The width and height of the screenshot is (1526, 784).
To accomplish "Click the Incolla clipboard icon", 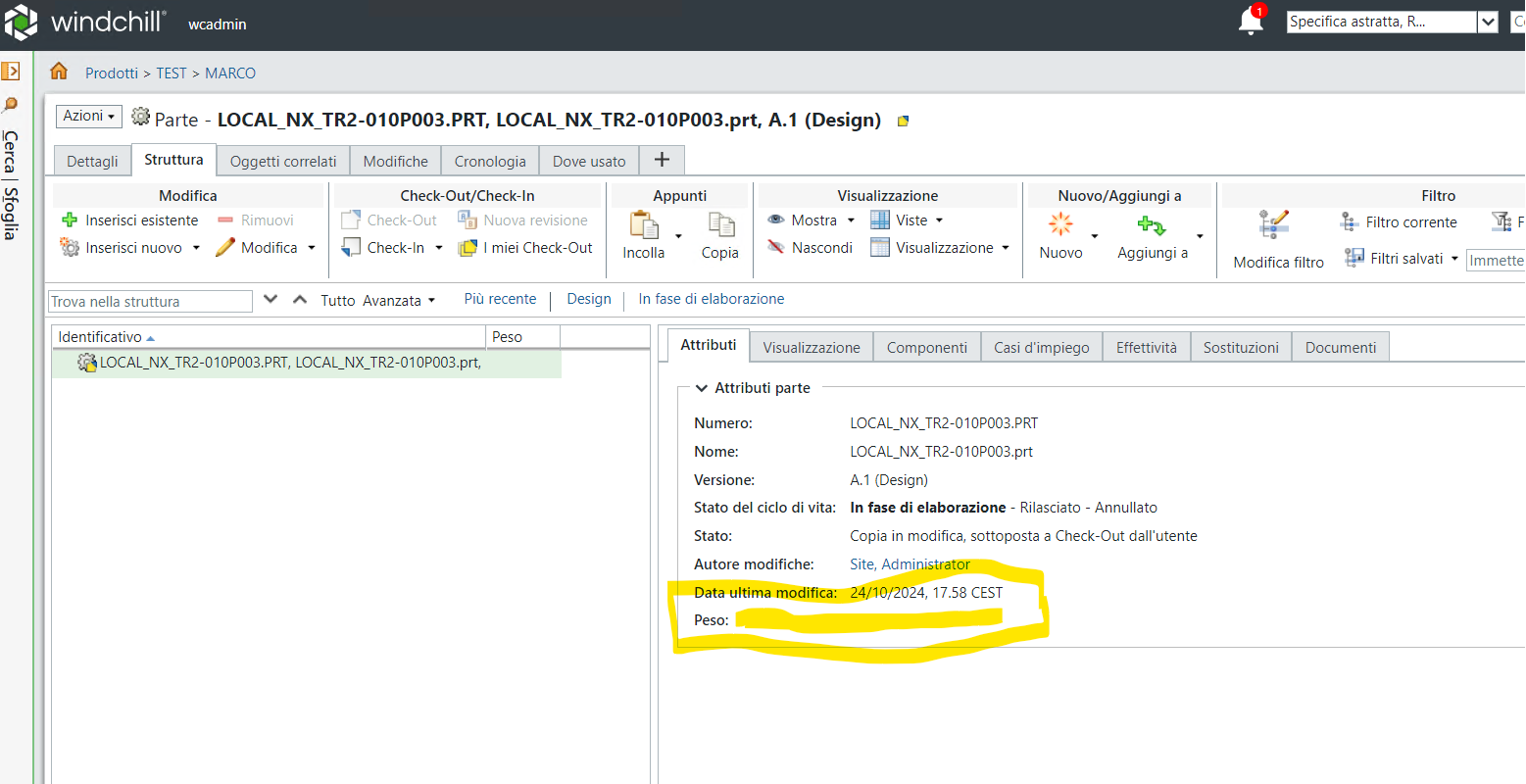I will tap(644, 225).
